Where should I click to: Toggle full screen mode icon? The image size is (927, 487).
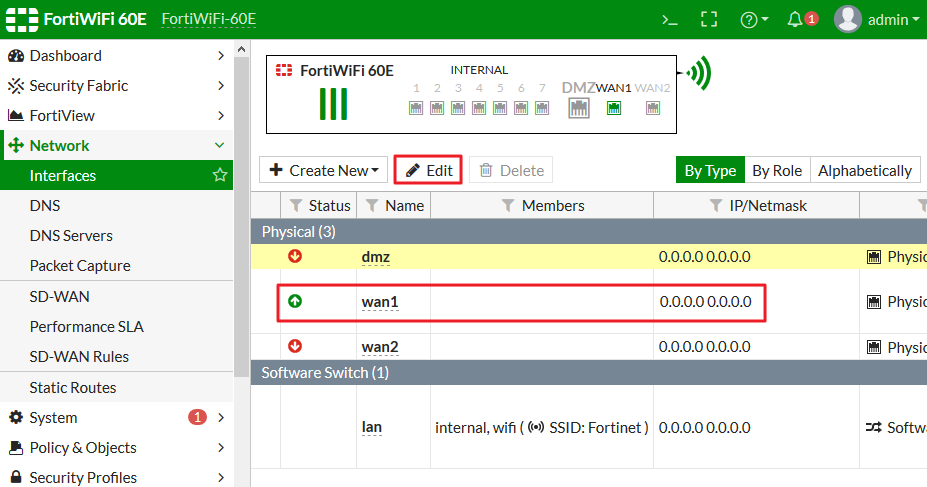point(709,20)
